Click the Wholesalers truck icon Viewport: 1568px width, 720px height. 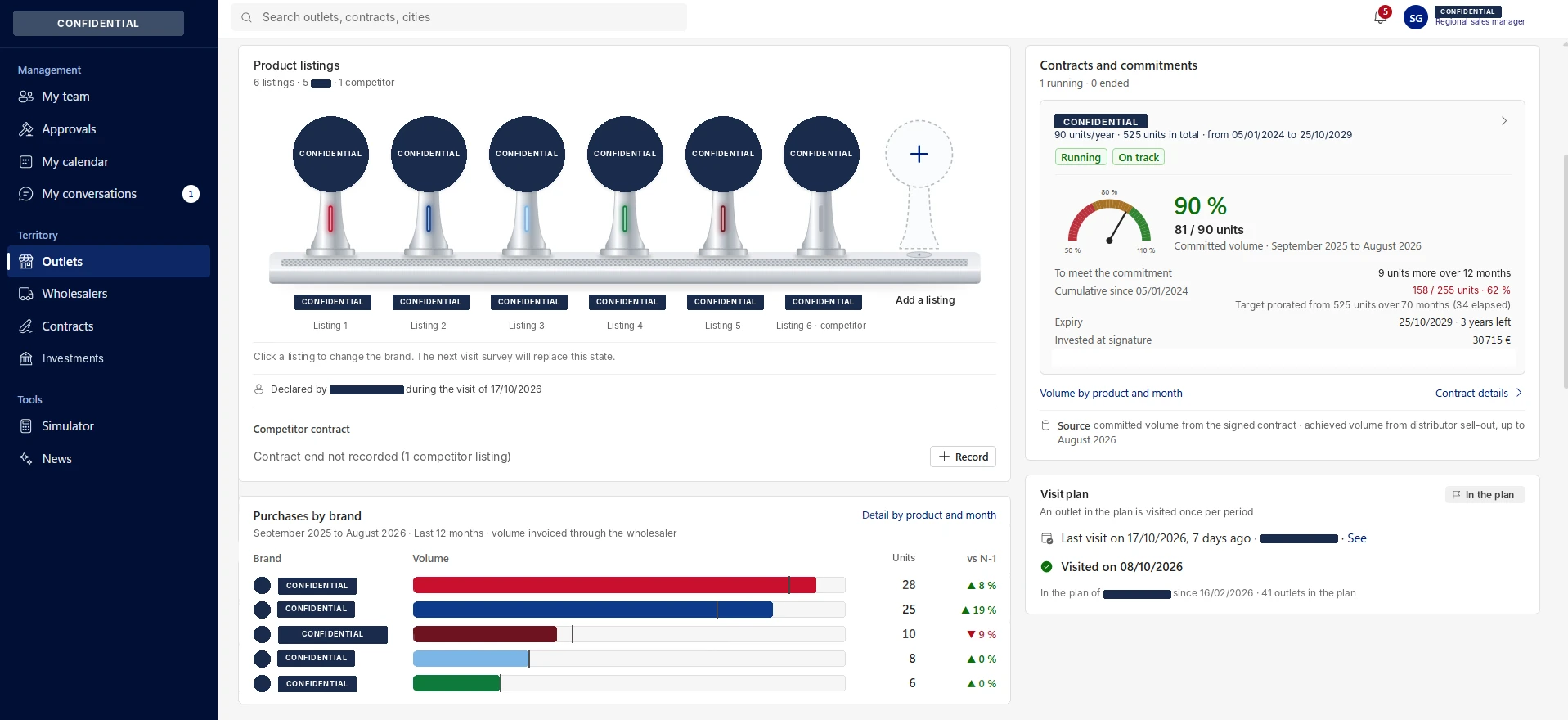(x=26, y=294)
